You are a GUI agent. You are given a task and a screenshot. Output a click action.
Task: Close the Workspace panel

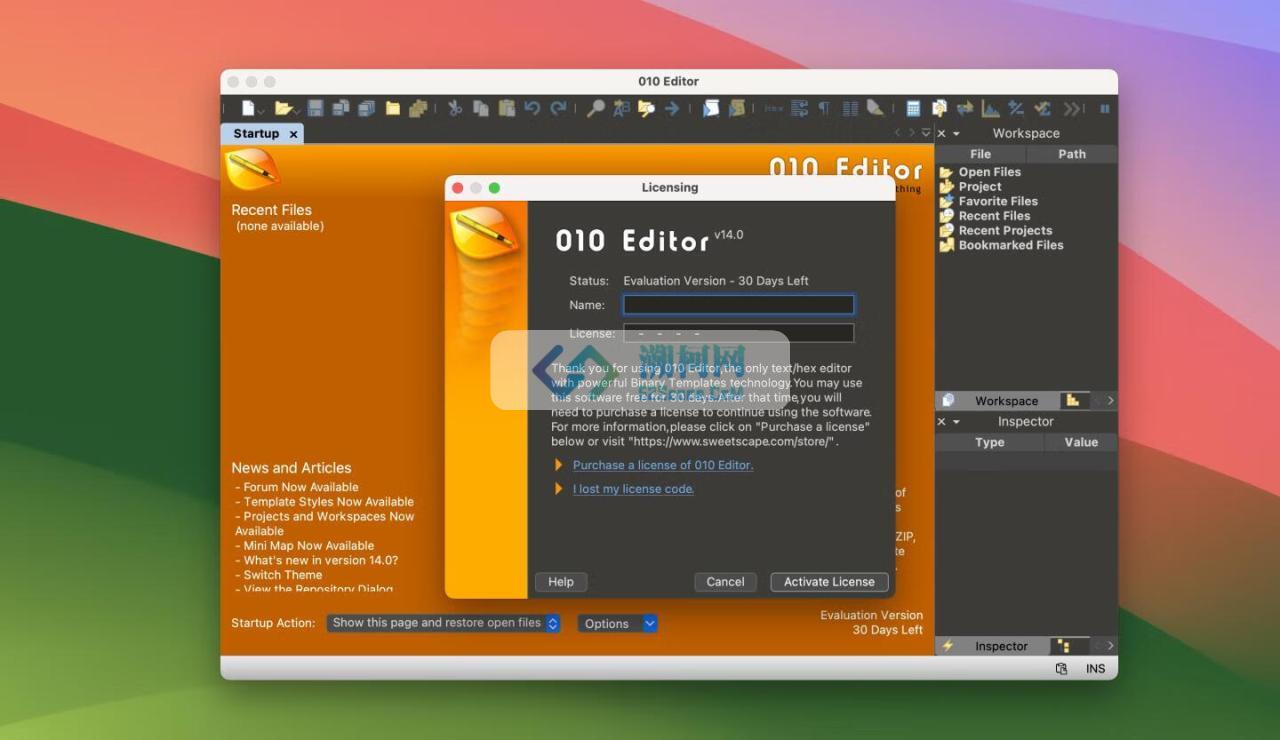(x=941, y=134)
